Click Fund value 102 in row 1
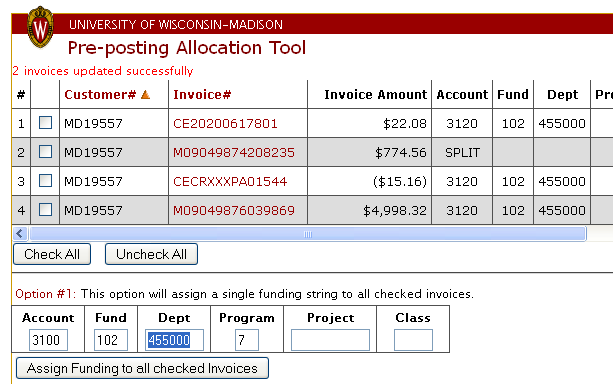 pyautogui.click(x=513, y=124)
